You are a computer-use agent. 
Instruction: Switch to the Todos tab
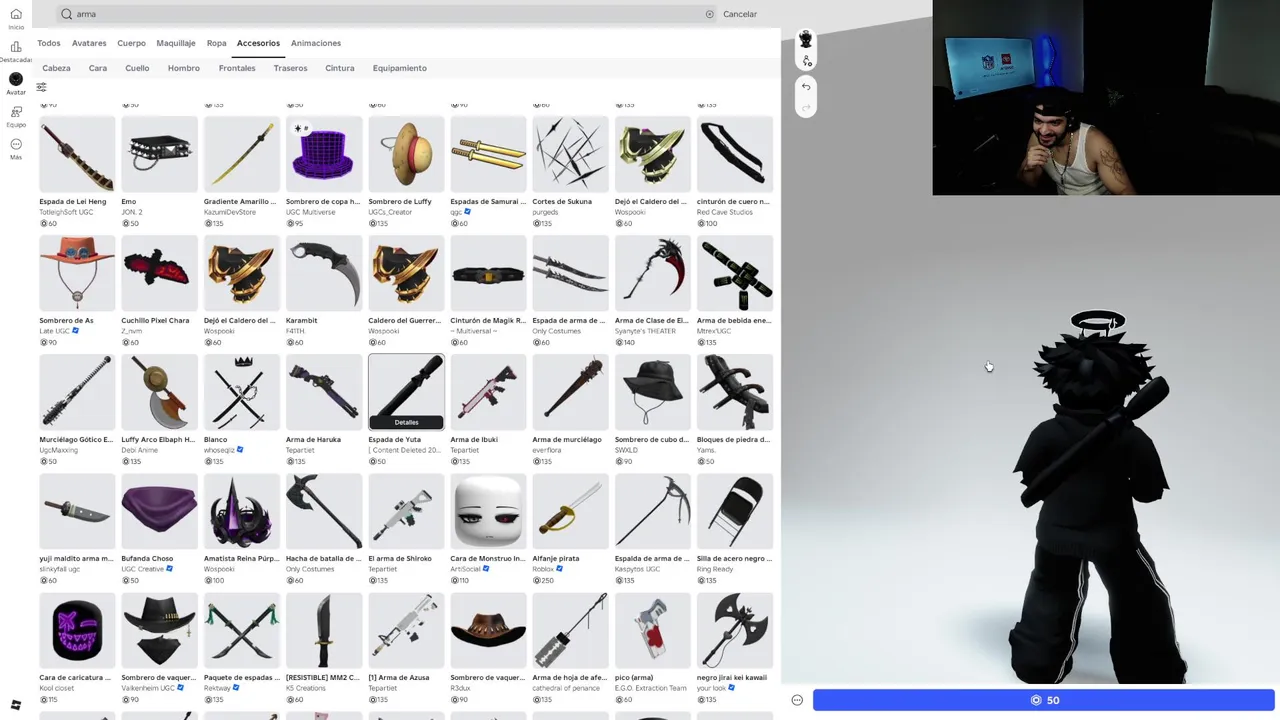[49, 43]
